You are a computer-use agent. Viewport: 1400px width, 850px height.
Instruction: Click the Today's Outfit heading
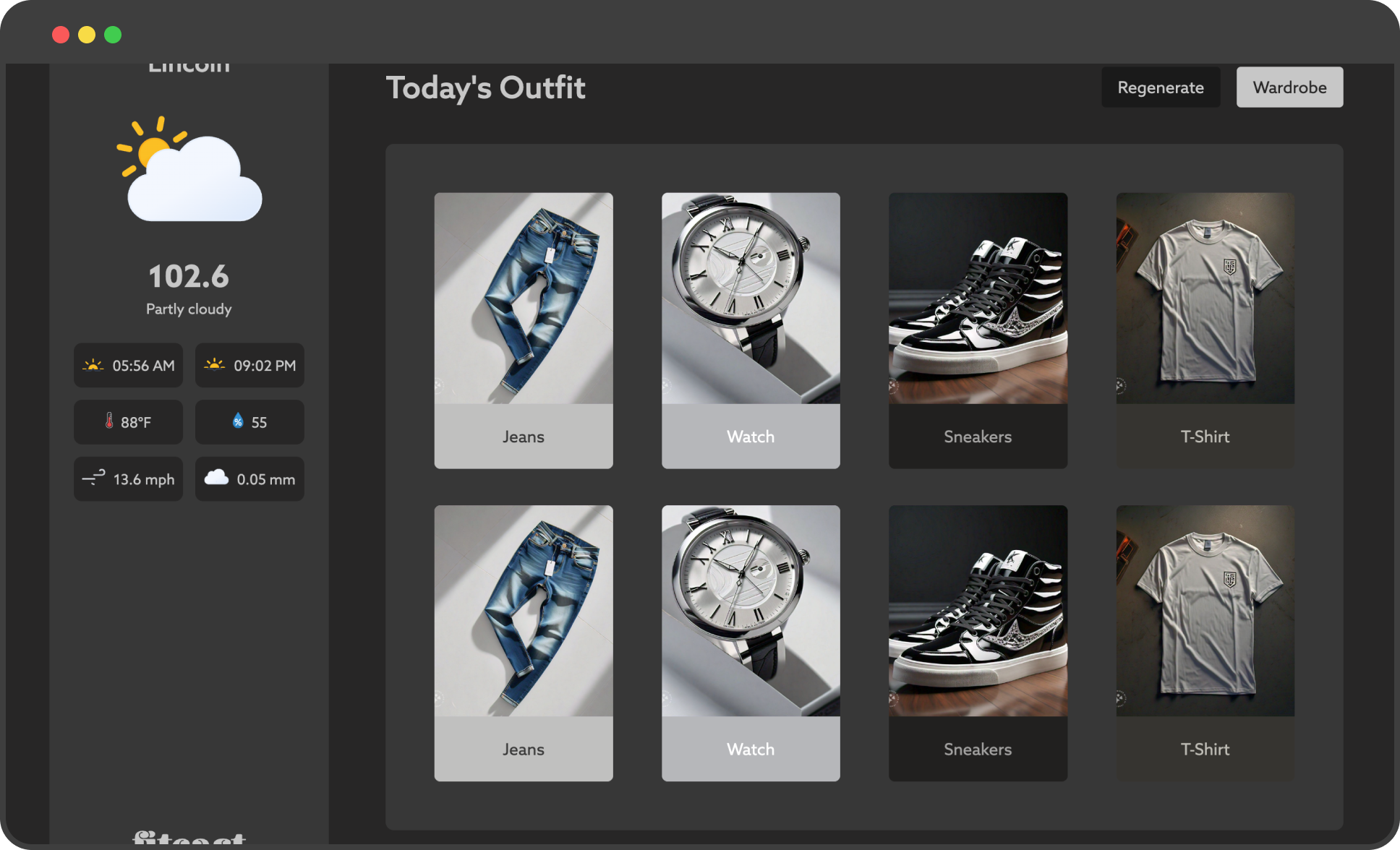tap(485, 88)
